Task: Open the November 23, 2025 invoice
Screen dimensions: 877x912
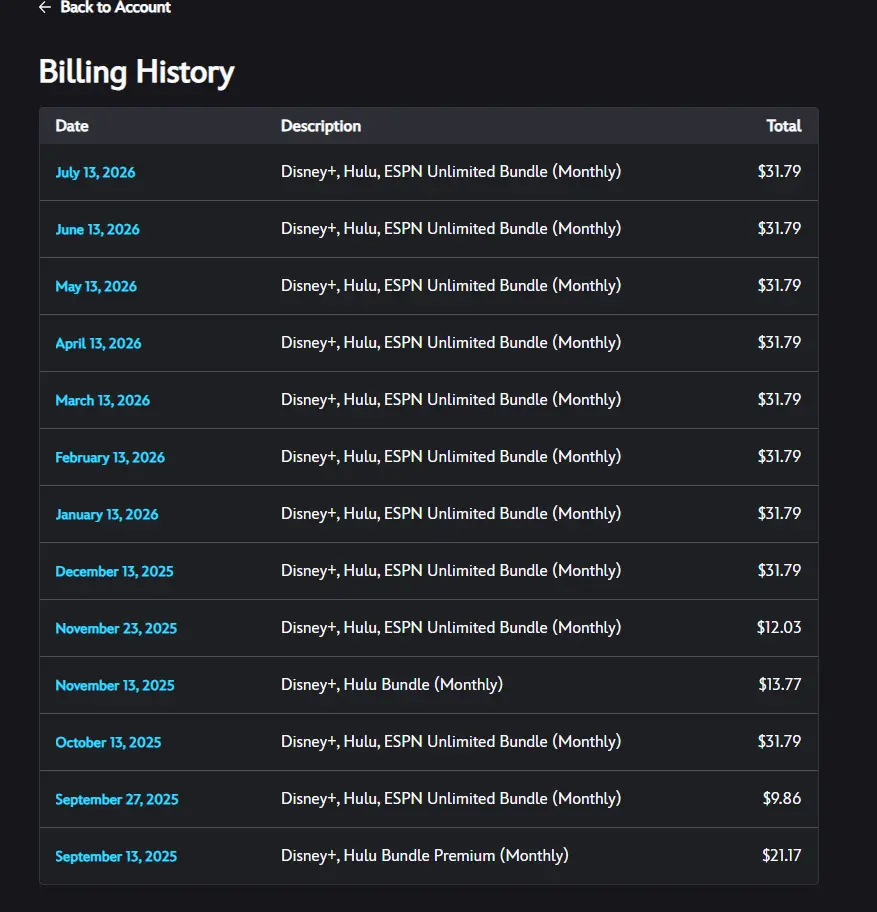Action: click(116, 628)
